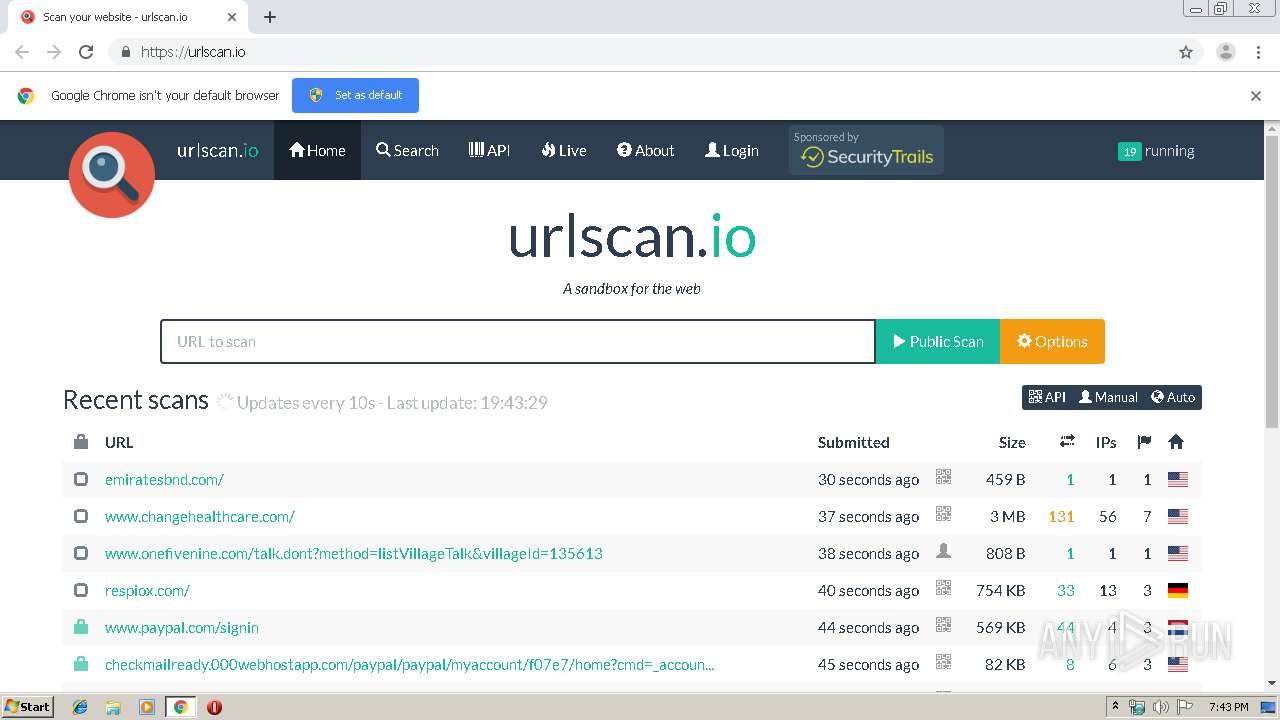
Task: Click QR icon on emiratesbnd.com row
Action: (x=943, y=478)
